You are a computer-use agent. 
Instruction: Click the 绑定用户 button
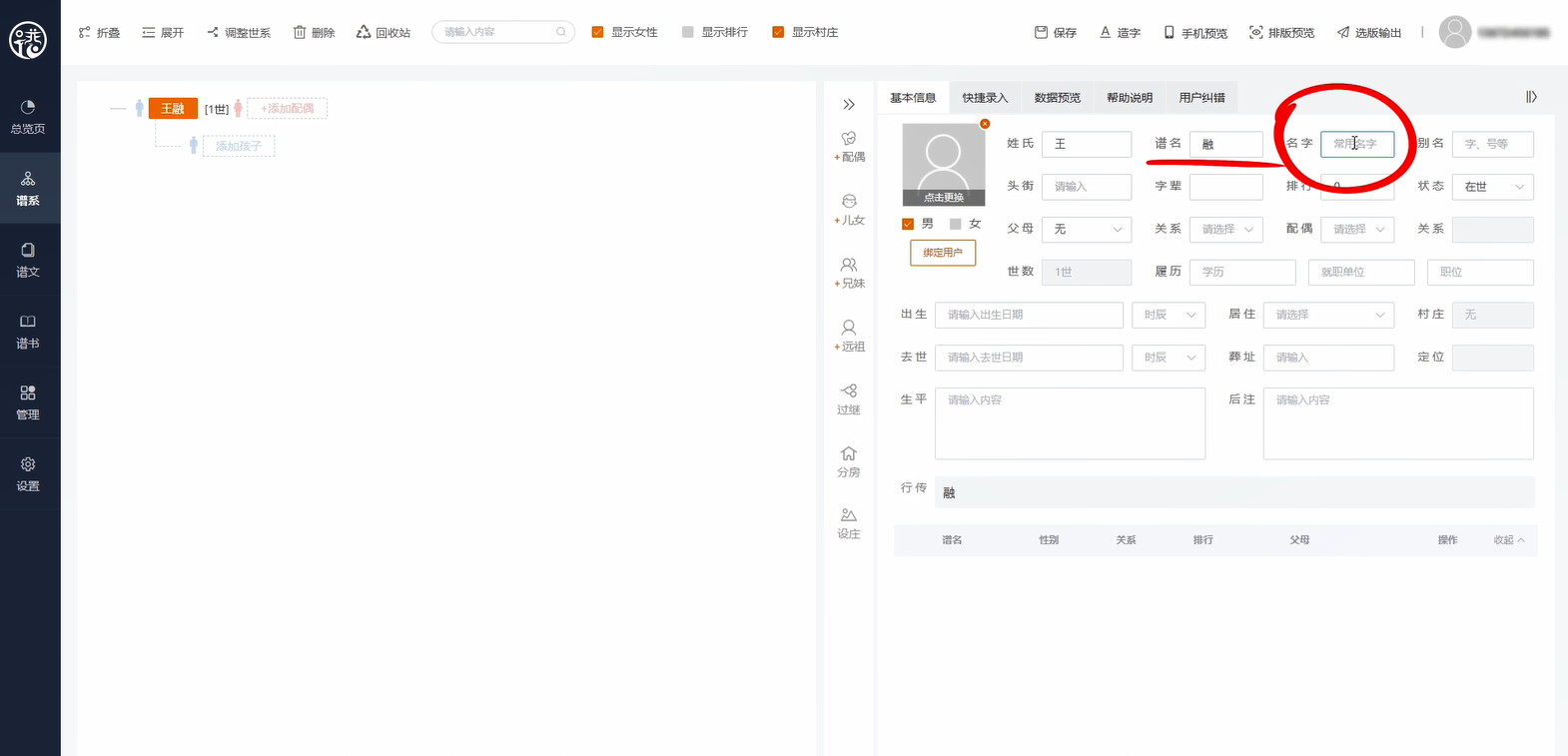943,253
